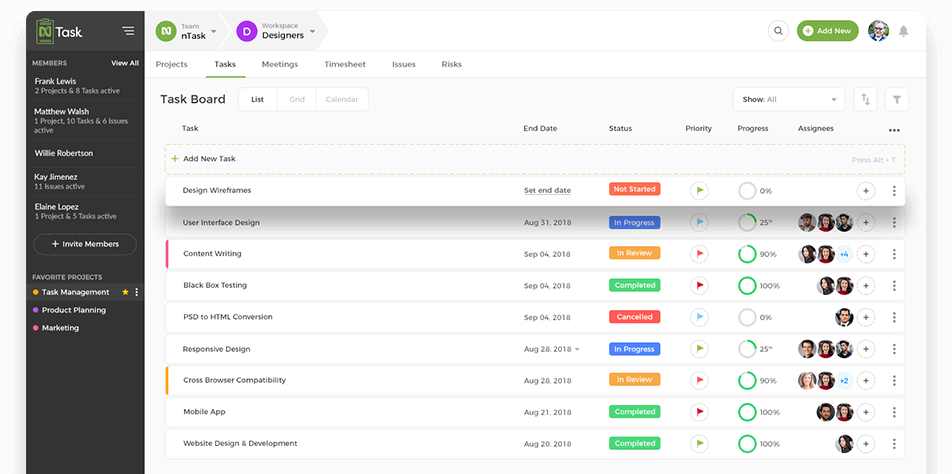
Task: Open more options for Mobile App task
Action: (894, 412)
